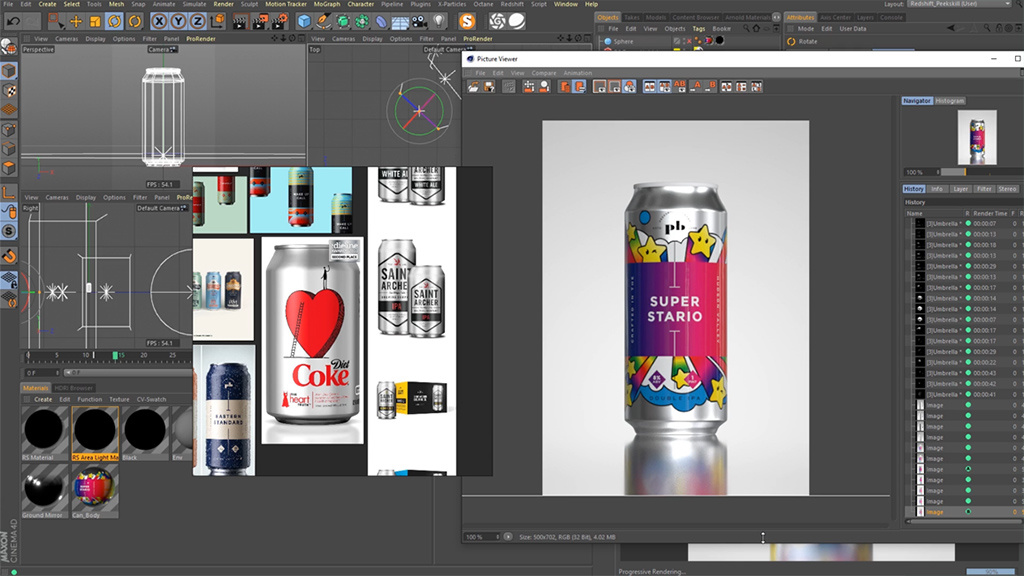
Task: Open the MoGraph menu
Action: coord(327,4)
